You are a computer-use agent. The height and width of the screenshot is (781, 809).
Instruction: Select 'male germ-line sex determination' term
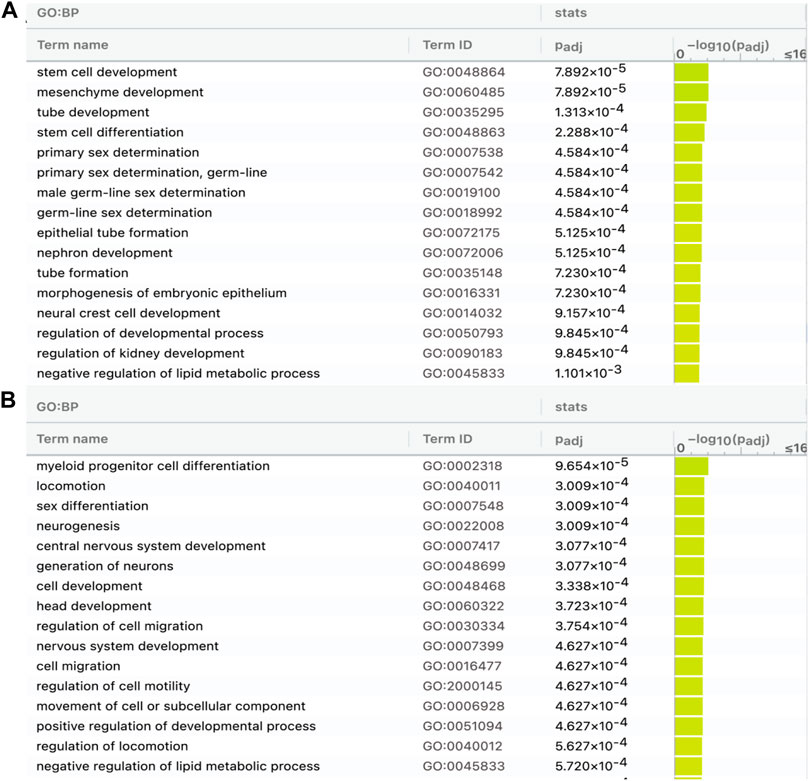click(141, 193)
